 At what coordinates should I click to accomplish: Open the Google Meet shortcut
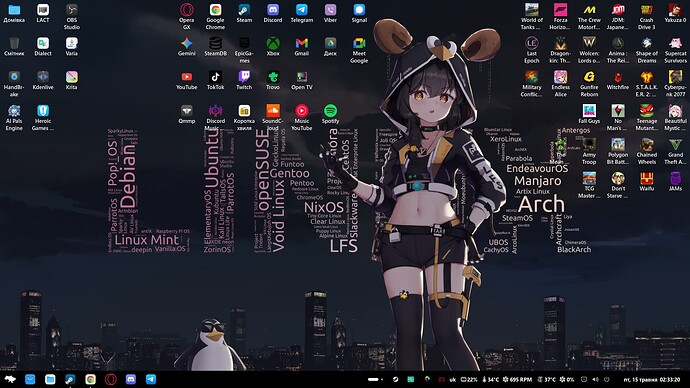(359, 50)
